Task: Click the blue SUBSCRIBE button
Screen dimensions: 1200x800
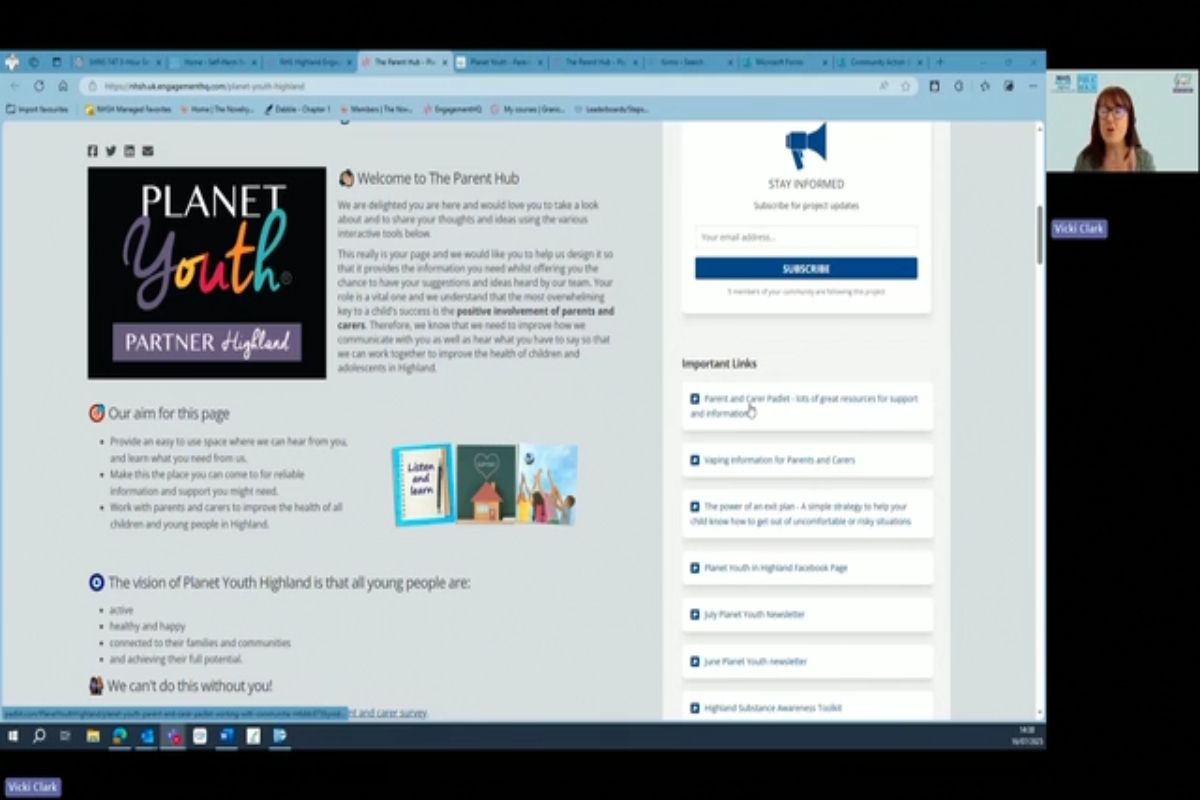Action: pyautogui.click(x=806, y=268)
